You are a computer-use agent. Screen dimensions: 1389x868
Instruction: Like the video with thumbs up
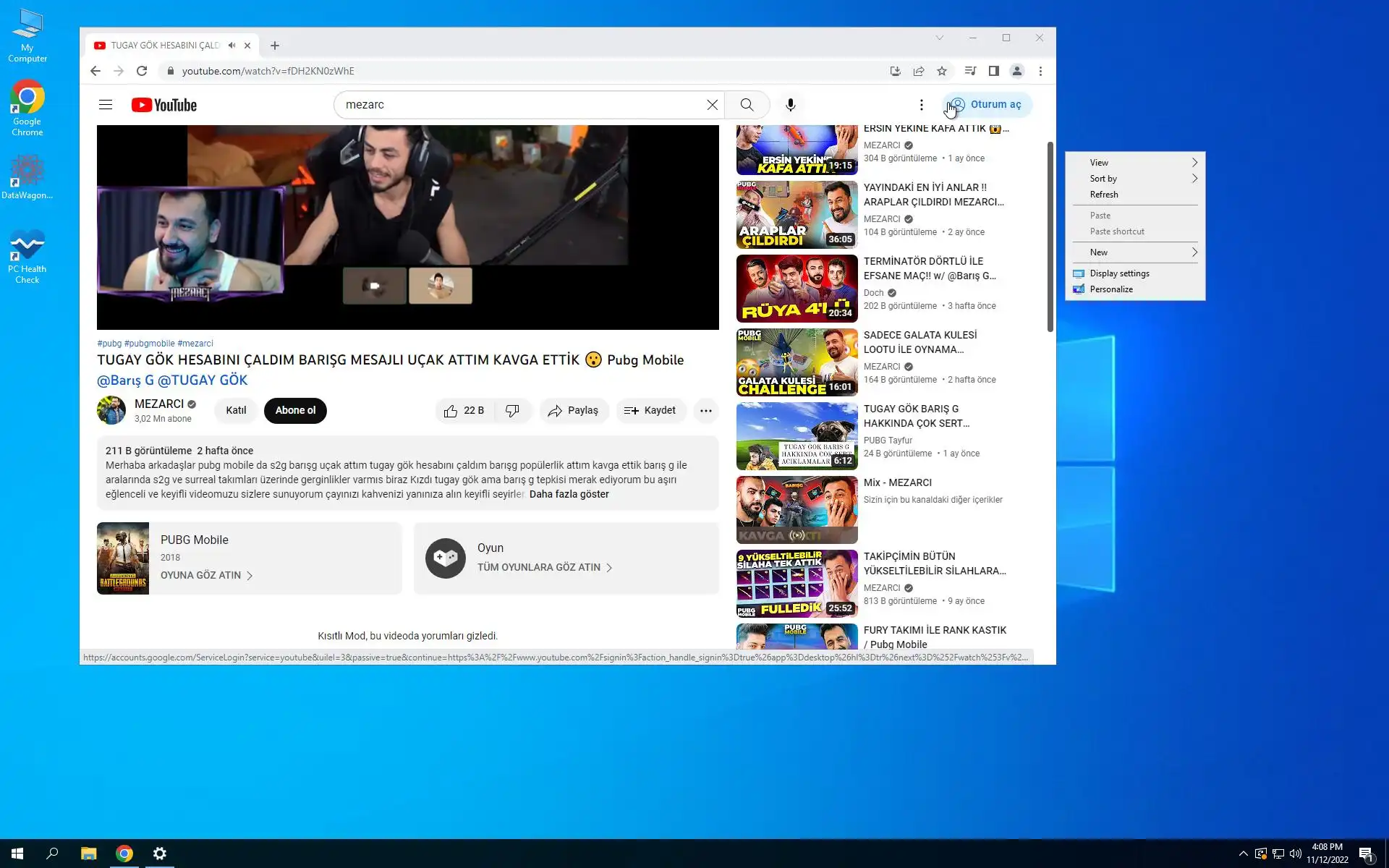[x=451, y=411]
